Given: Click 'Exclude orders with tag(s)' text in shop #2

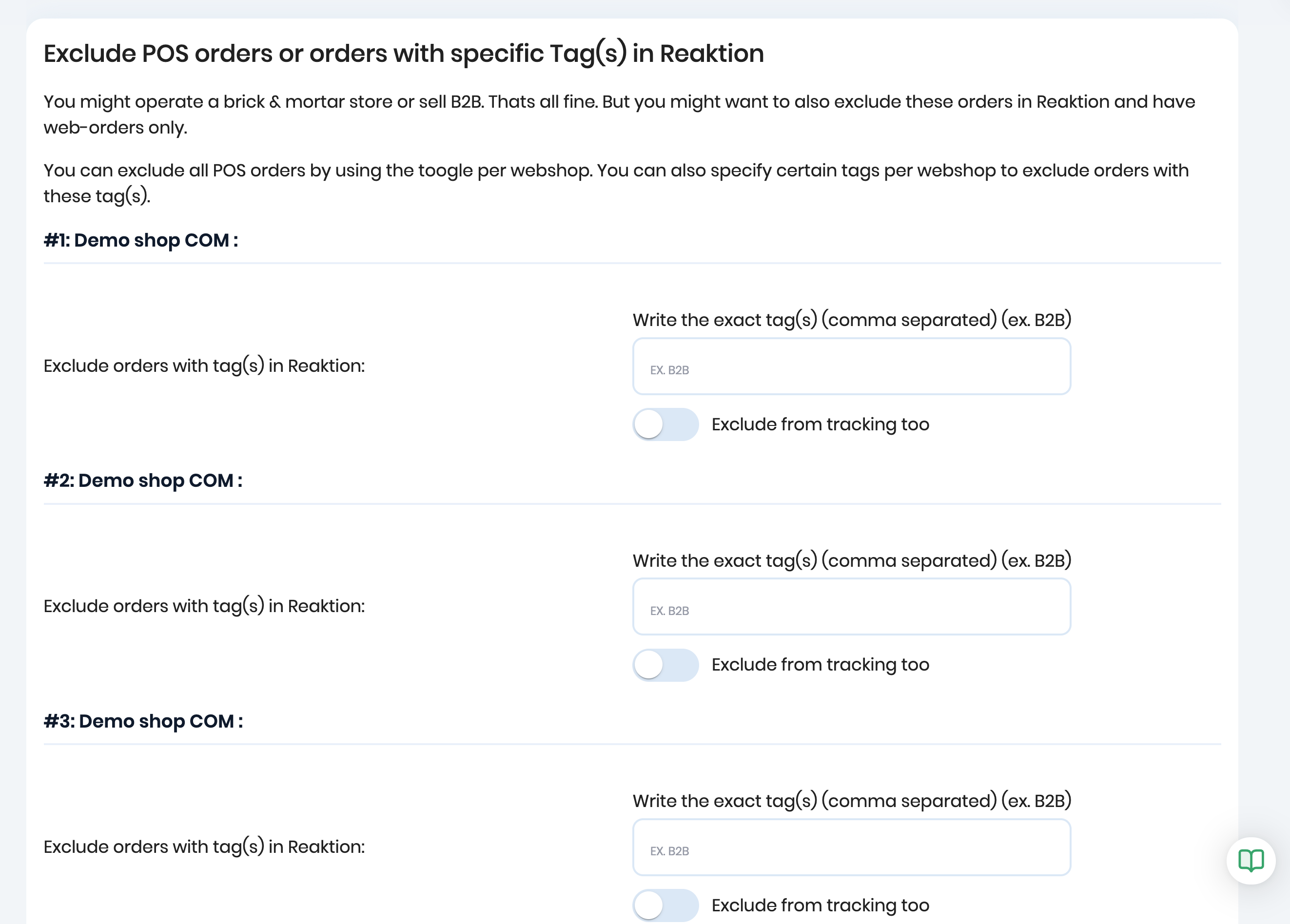Looking at the screenshot, I should point(204,606).
